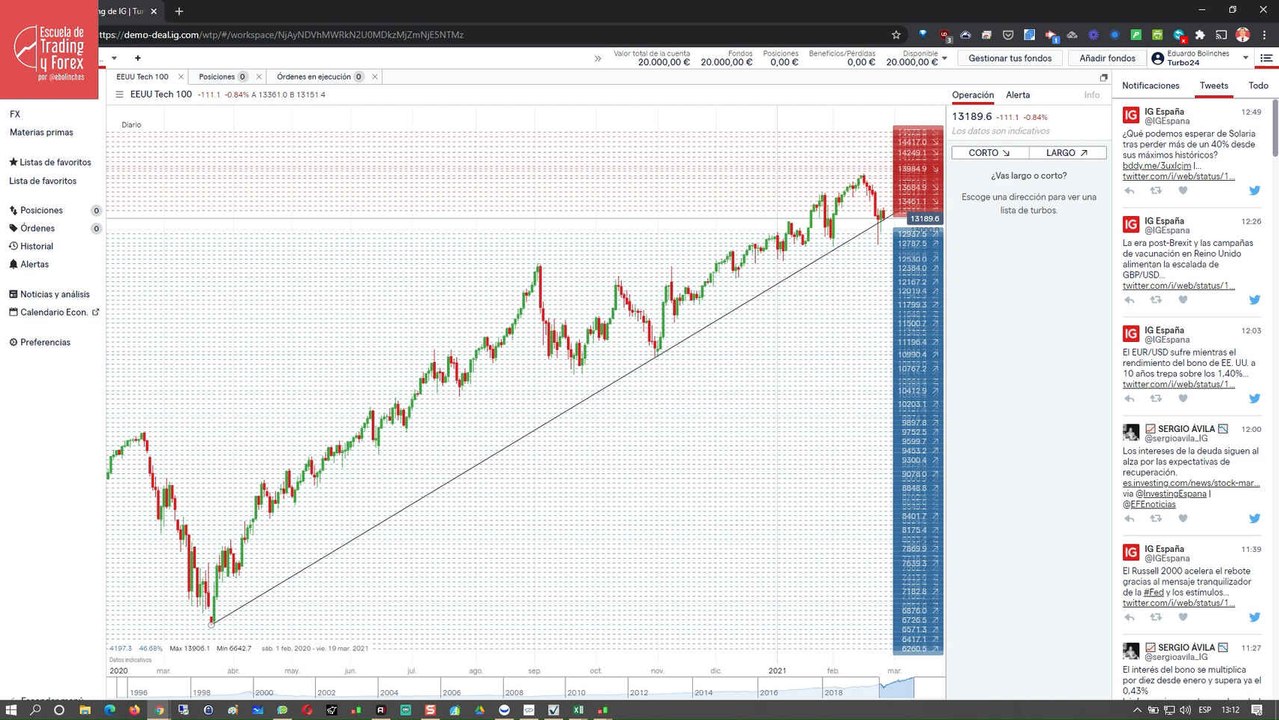This screenshot has height=720, width=1279.
Task: Switch to the Todo tab
Action: (x=1258, y=86)
